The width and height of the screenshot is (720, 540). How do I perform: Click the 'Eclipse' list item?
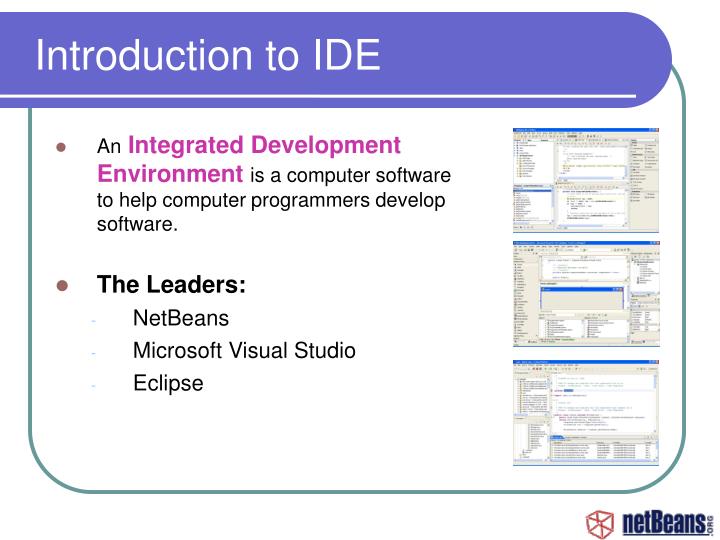tap(168, 383)
